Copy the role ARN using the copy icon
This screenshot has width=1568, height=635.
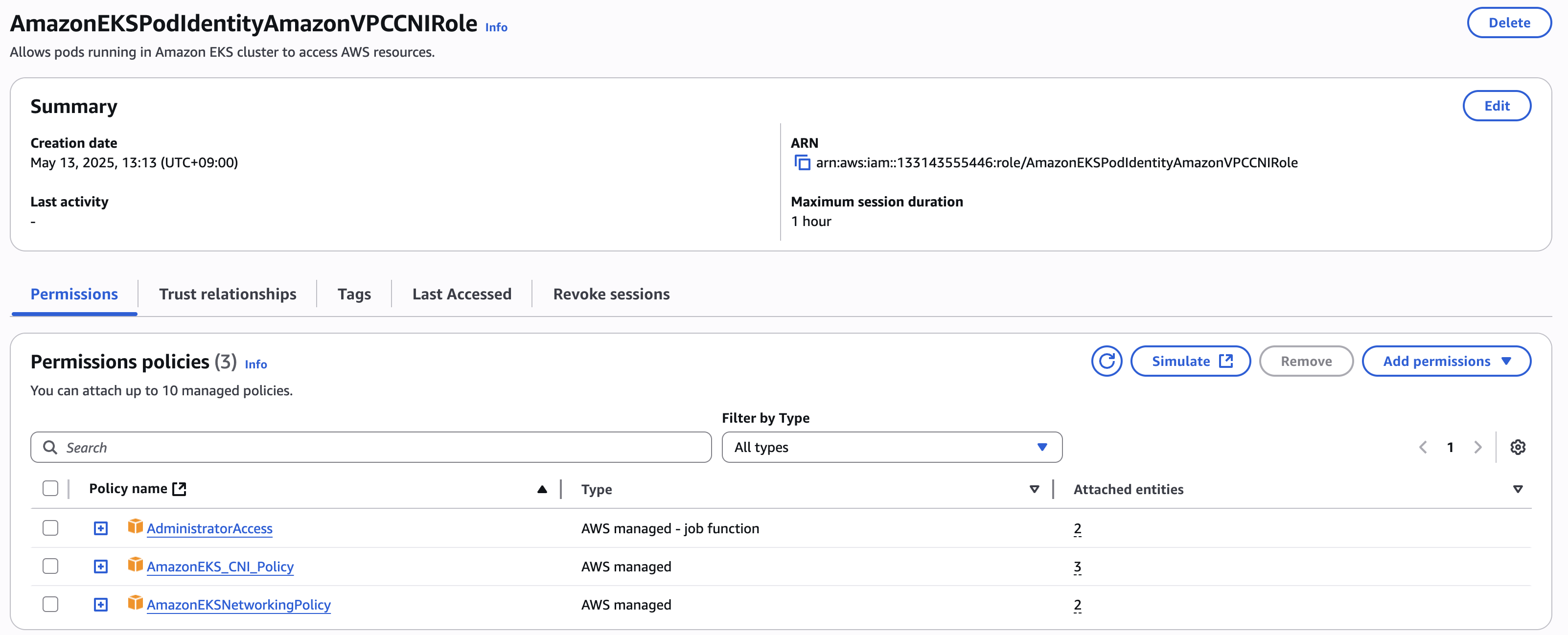coord(802,162)
